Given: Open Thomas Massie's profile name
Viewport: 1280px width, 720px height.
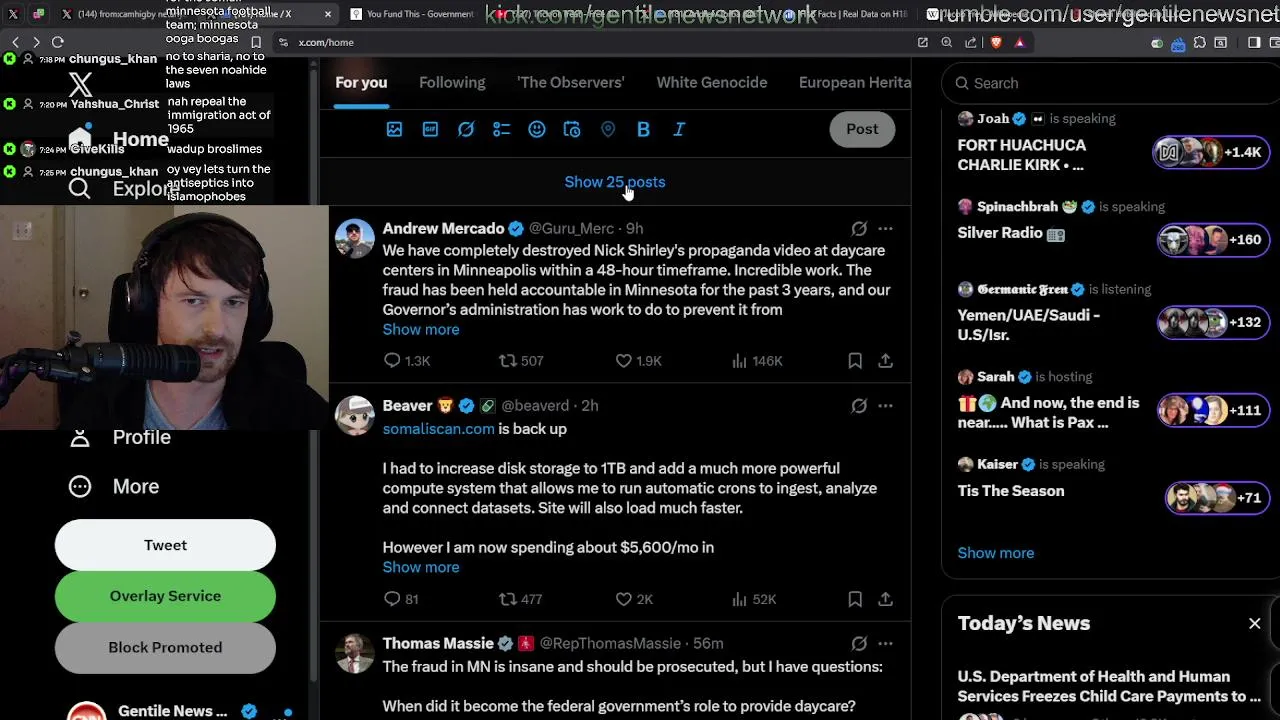Looking at the screenshot, I should click(x=438, y=643).
